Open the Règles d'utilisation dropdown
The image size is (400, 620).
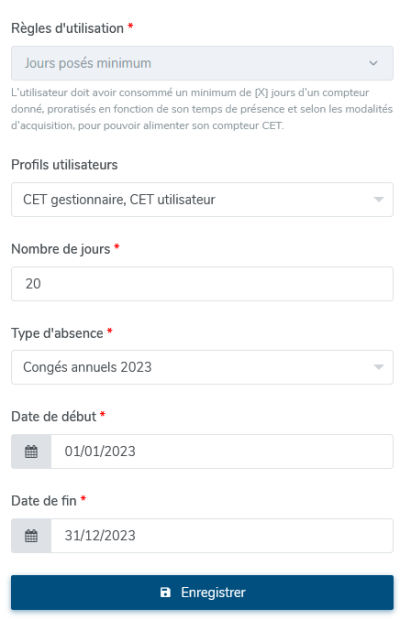202,63
